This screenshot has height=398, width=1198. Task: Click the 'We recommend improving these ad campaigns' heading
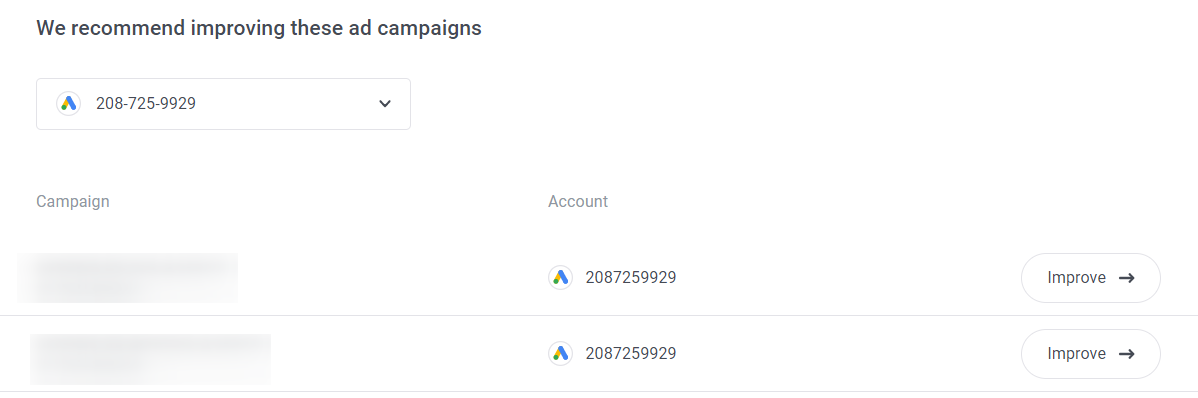coord(259,28)
